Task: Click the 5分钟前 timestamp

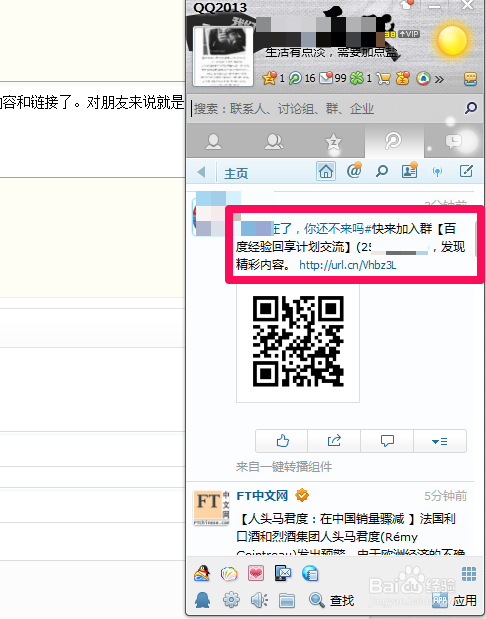Action: point(445,496)
